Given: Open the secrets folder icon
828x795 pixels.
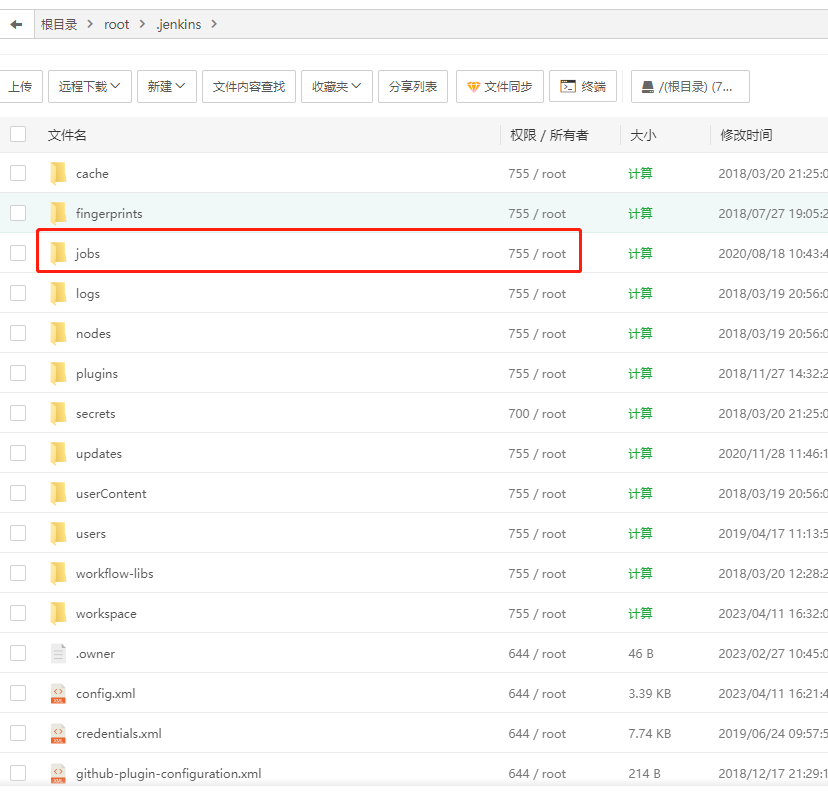Looking at the screenshot, I should coord(58,413).
